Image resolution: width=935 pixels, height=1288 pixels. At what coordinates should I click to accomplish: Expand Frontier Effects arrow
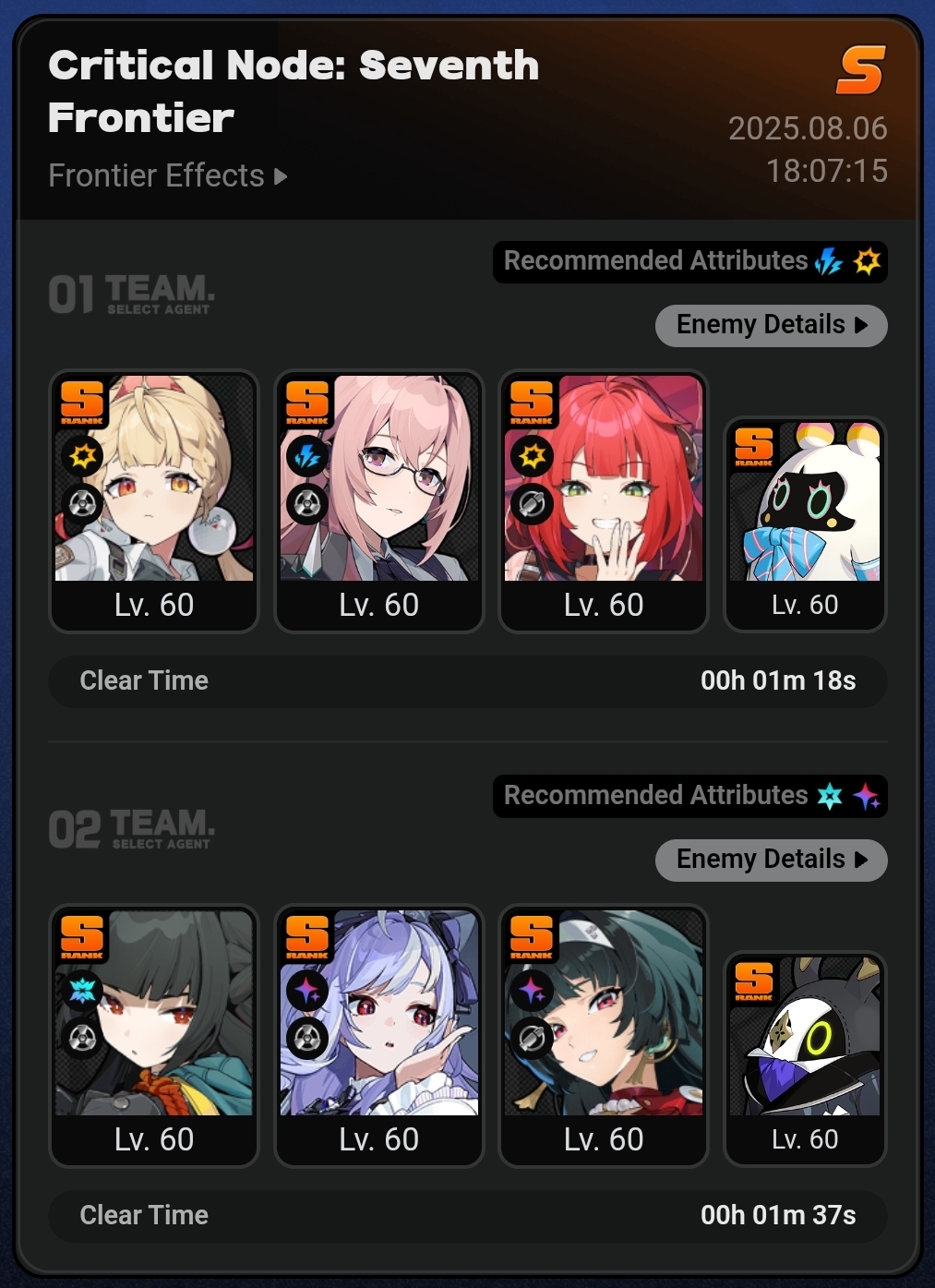[x=281, y=175]
